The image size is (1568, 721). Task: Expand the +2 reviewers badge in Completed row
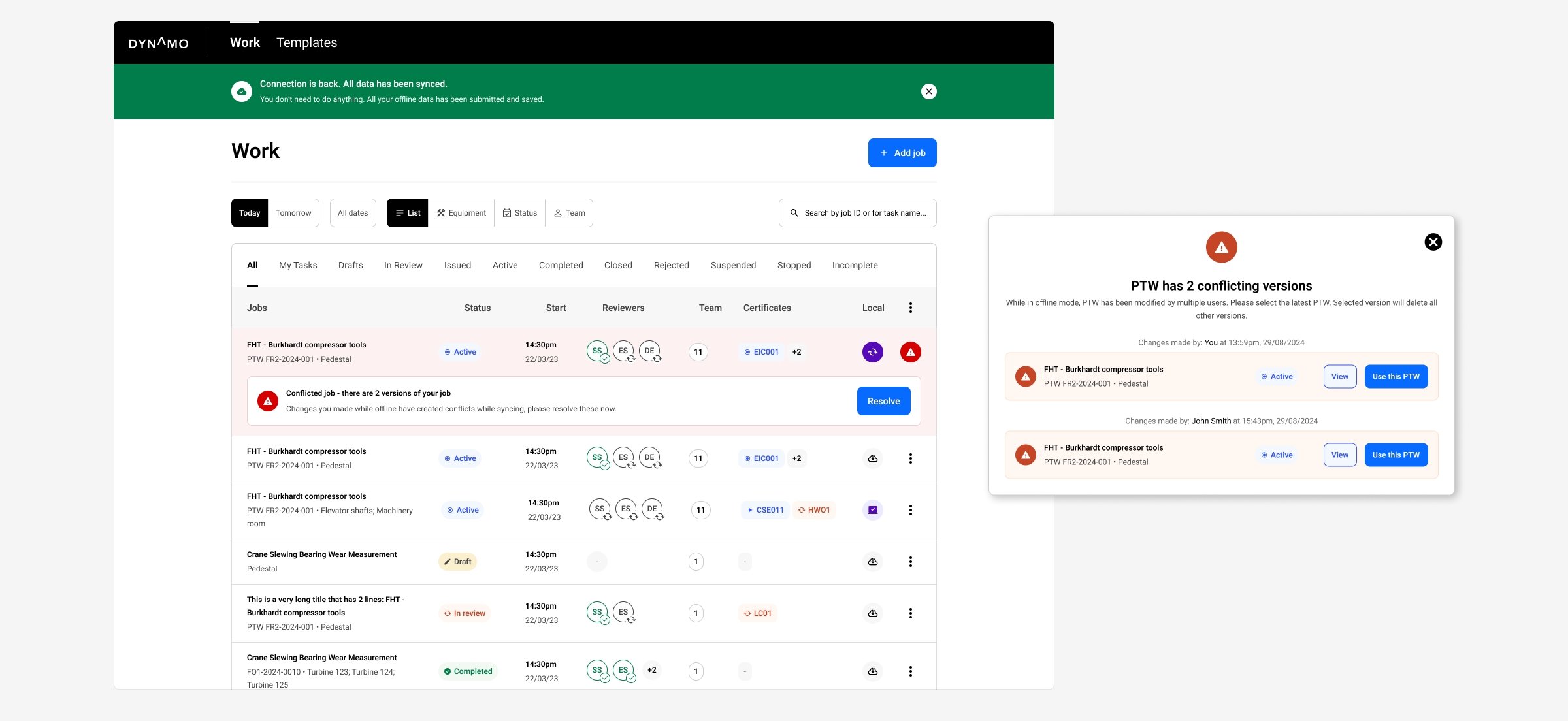click(651, 670)
